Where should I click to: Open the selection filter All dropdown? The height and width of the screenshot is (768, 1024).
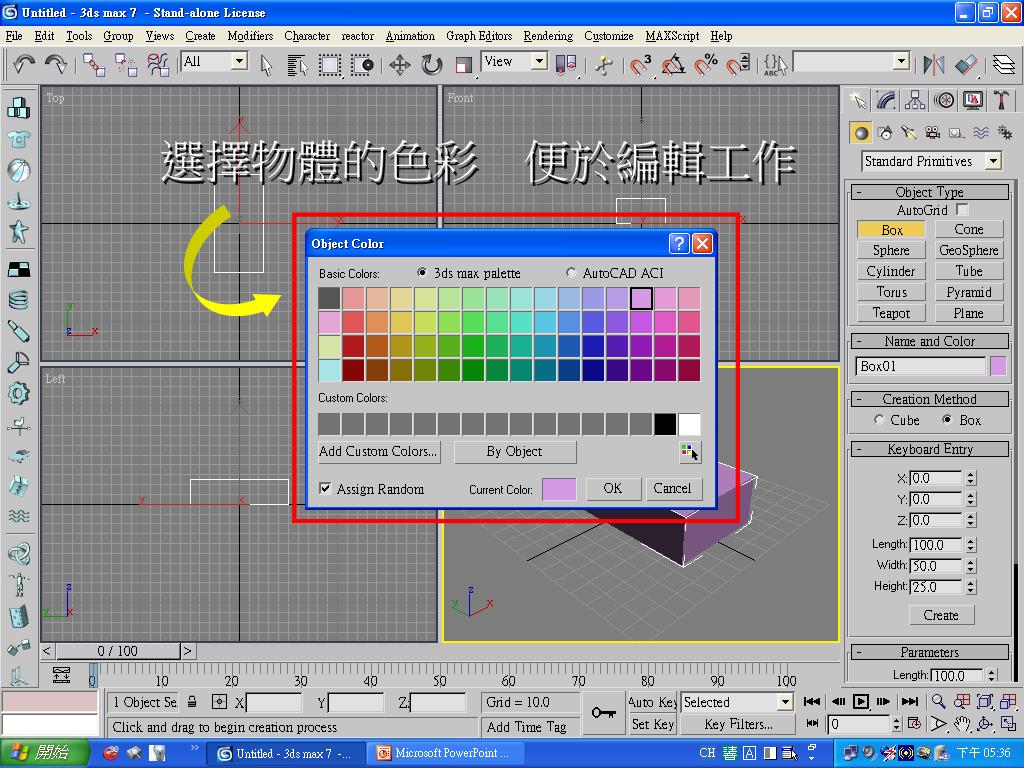point(240,61)
